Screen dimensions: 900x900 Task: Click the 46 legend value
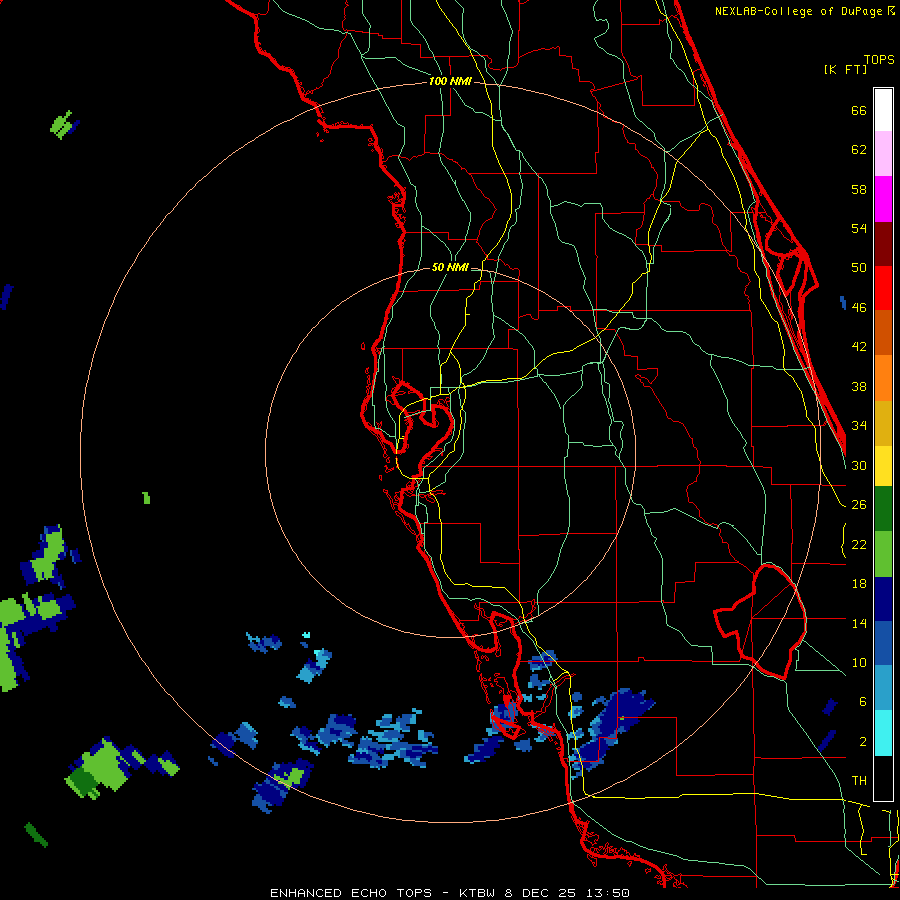[859, 308]
